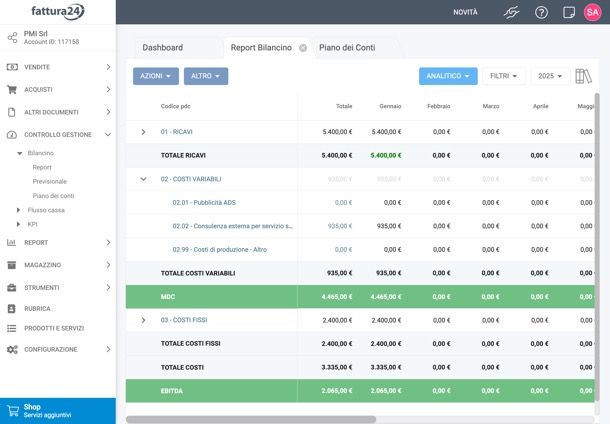Screen dimensions: 610x424
Task: Click the Vendite banknote icon
Action: (x=12, y=67)
